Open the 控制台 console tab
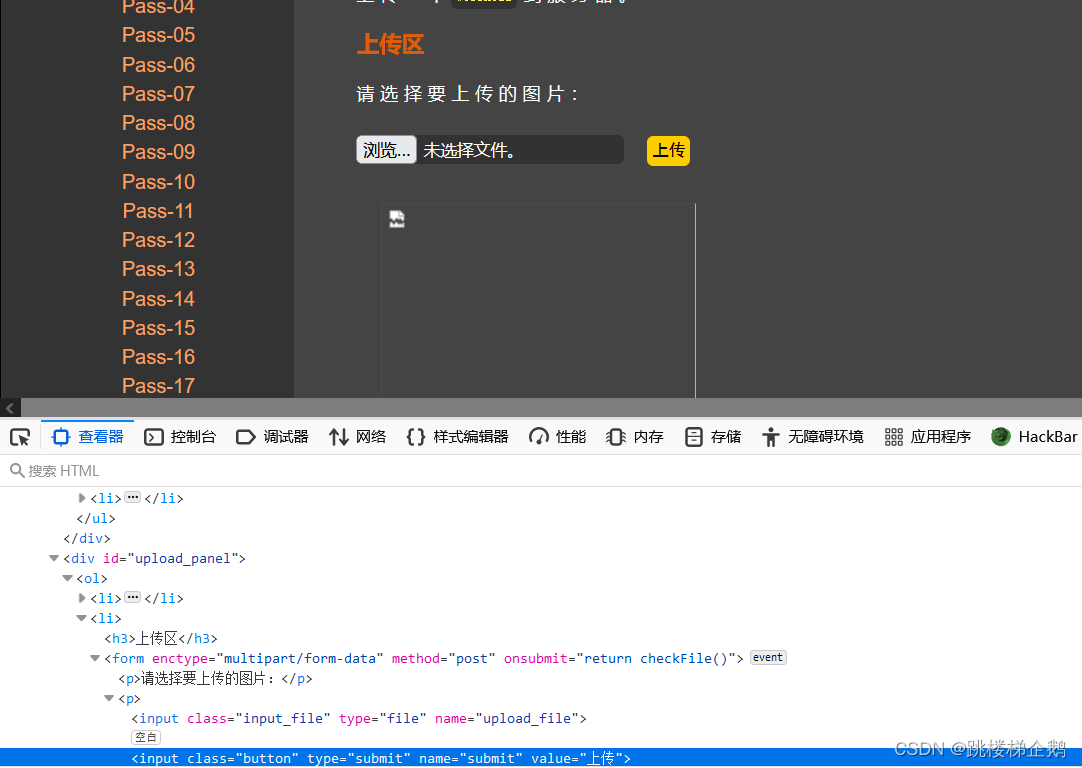This screenshot has width=1082, height=768. pos(180,437)
